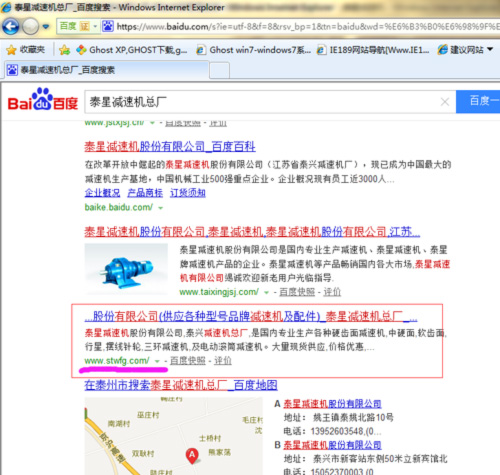Click the greyed Forward navigation button

coord(30,26)
